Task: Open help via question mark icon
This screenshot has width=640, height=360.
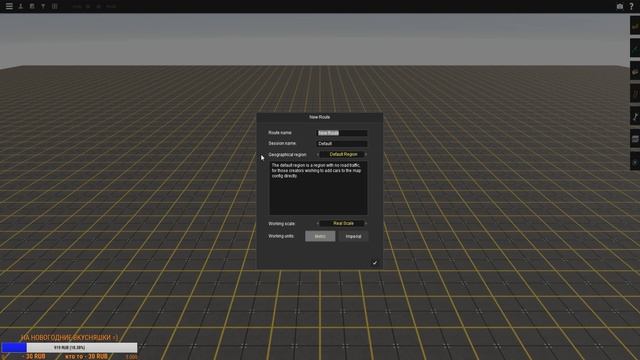Action: point(631,6)
